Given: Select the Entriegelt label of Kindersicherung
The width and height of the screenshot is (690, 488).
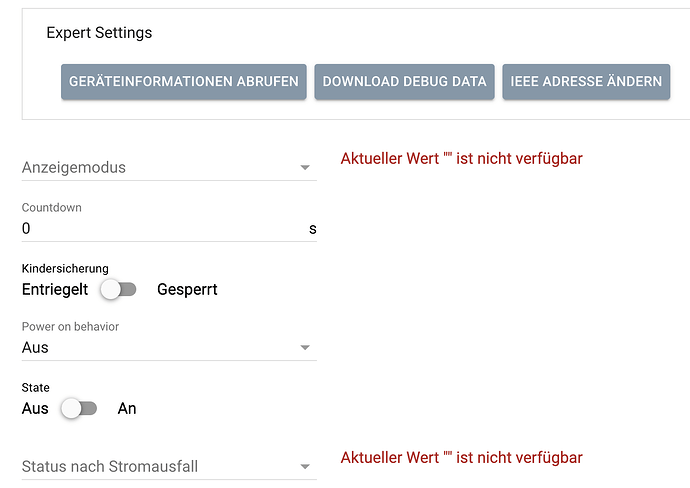Looking at the screenshot, I should [55, 290].
